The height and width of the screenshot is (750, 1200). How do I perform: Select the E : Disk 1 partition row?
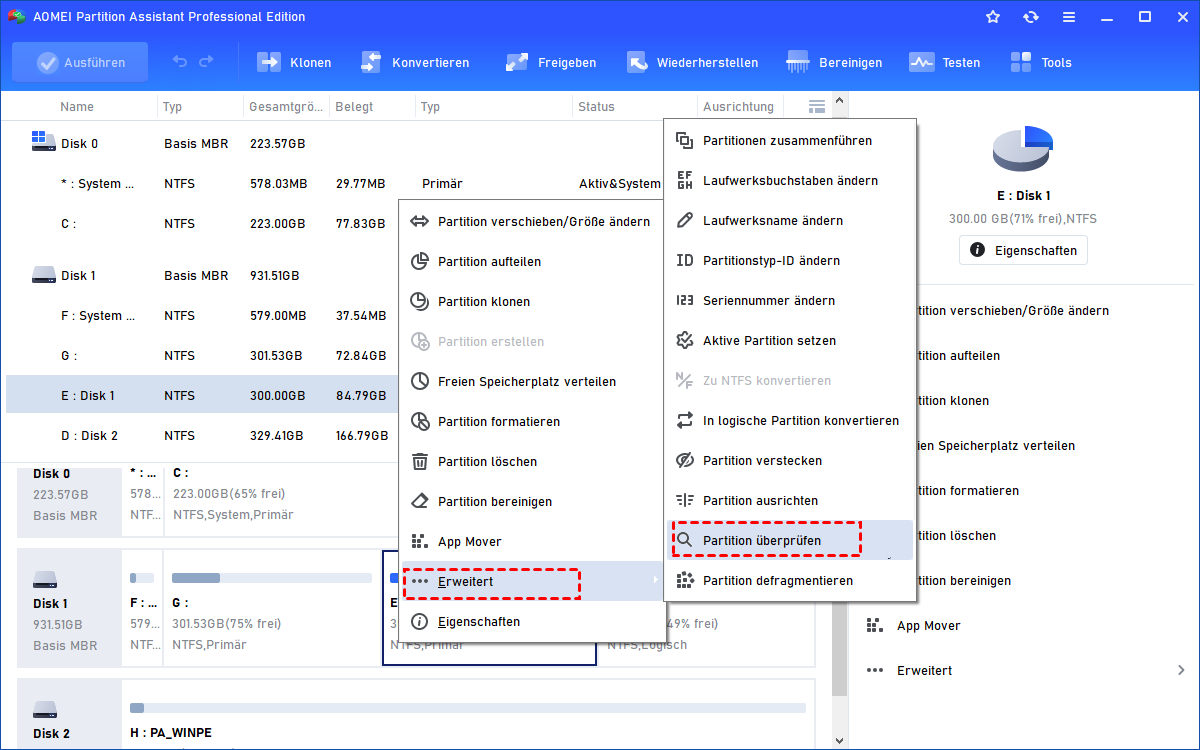[202, 396]
